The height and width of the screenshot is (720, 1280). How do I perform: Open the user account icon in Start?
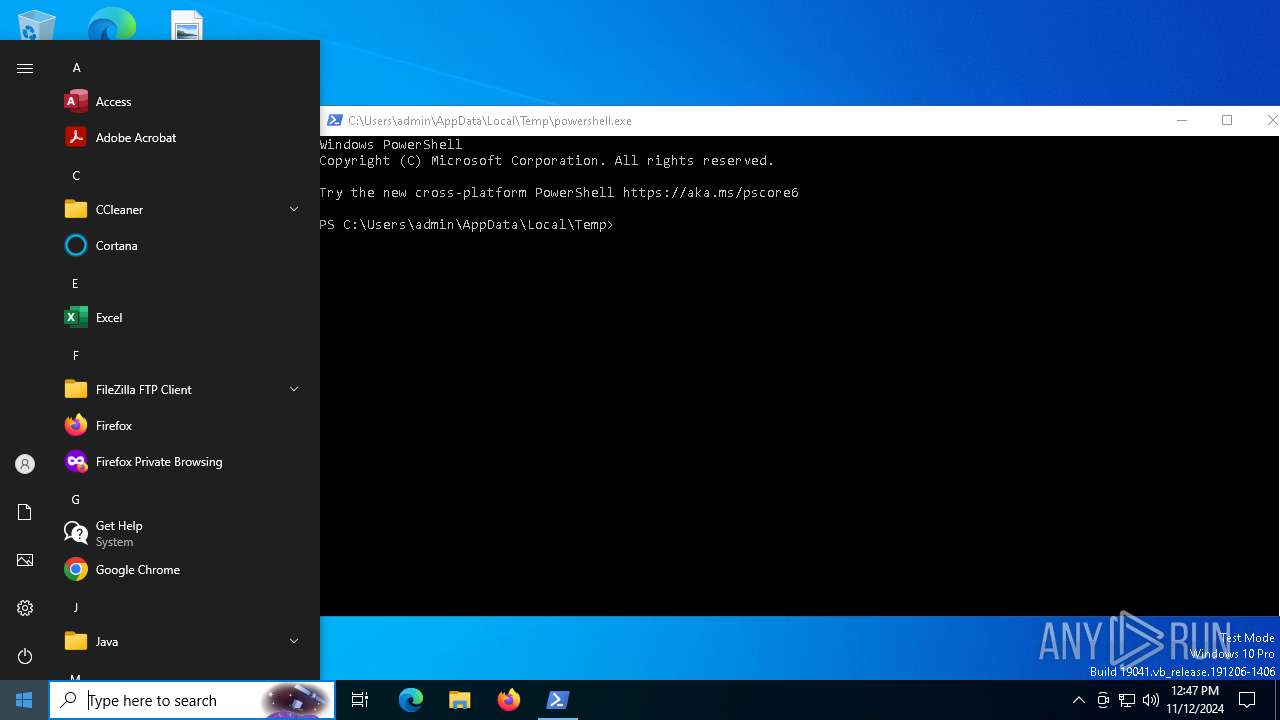[x=25, y=464]
